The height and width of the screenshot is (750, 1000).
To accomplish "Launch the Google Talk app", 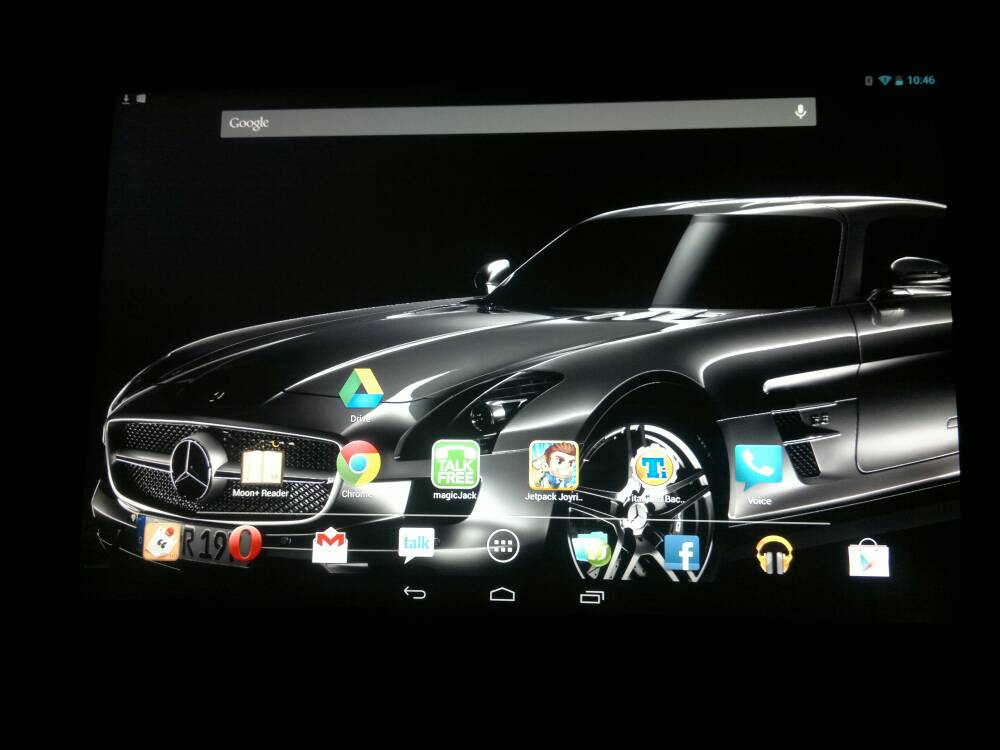I will 416,545.
